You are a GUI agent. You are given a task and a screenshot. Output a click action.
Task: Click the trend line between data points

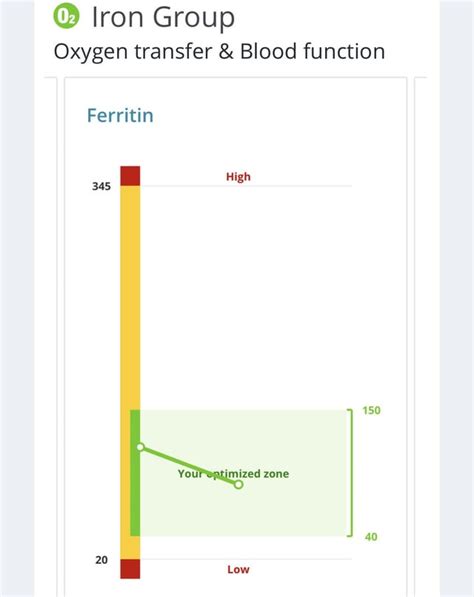click(189, 465)
